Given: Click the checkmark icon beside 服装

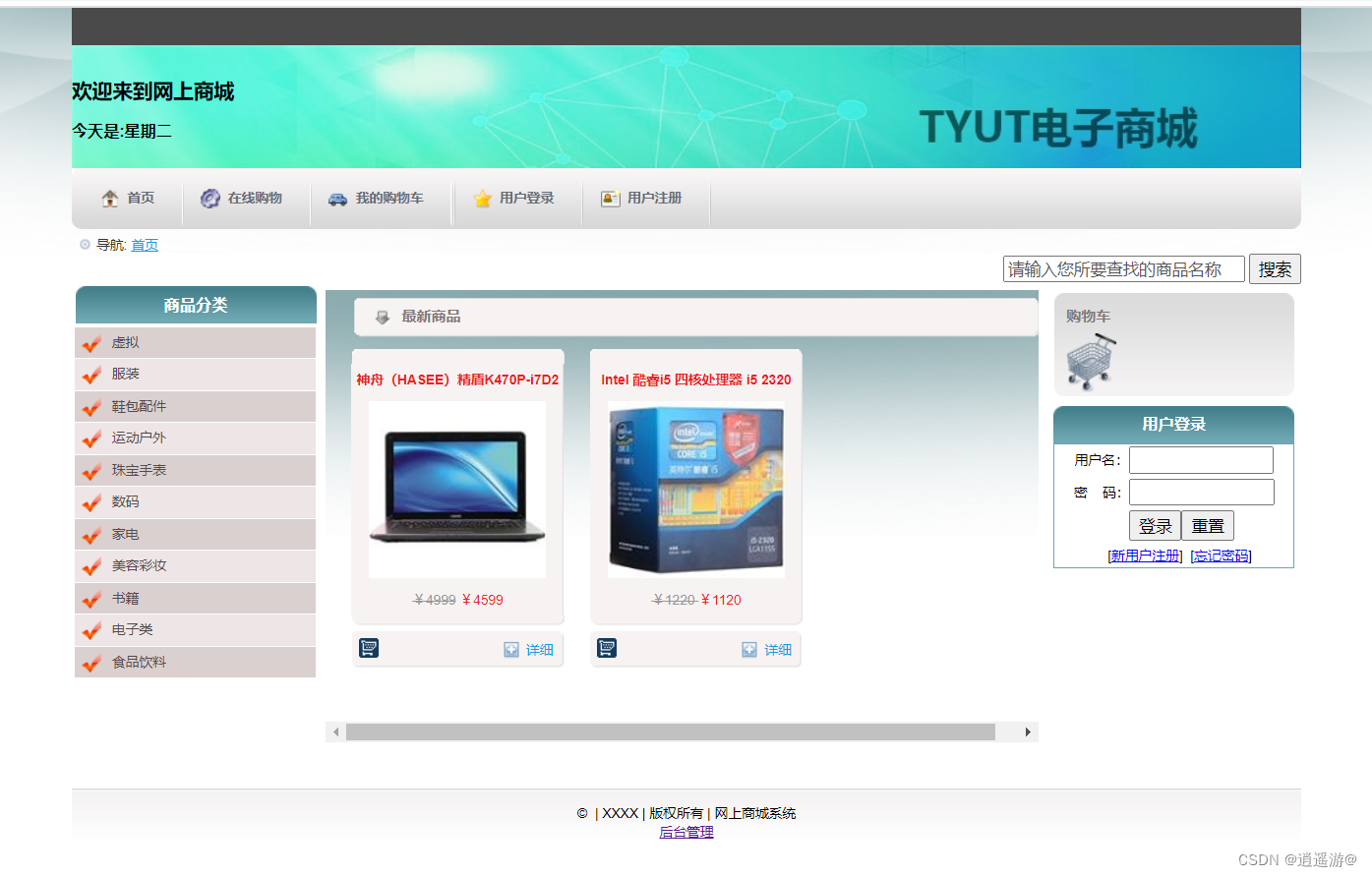Looking at the screenshot, I should coord(91,376).
